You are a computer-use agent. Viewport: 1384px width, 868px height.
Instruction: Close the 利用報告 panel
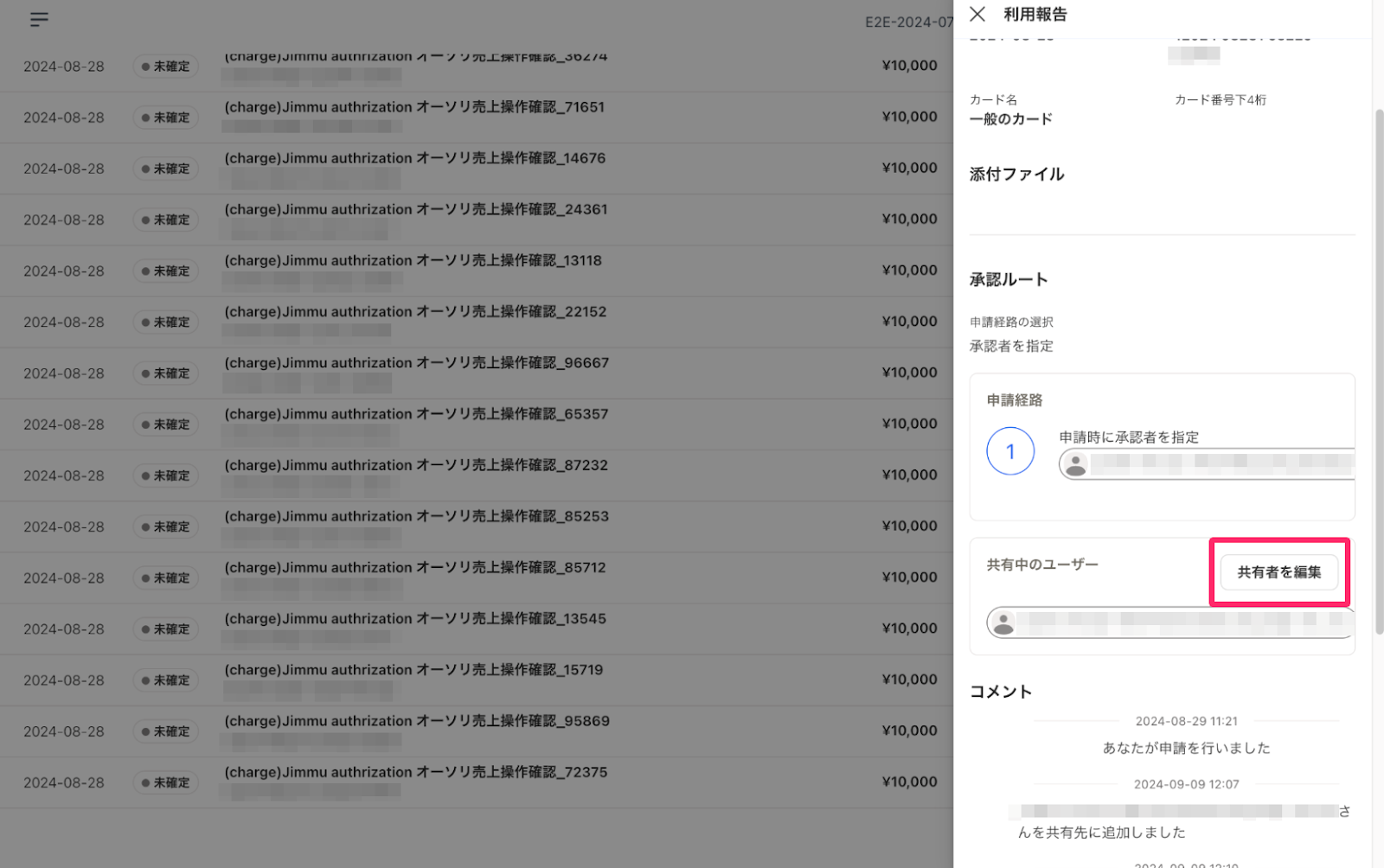[977, 14]
